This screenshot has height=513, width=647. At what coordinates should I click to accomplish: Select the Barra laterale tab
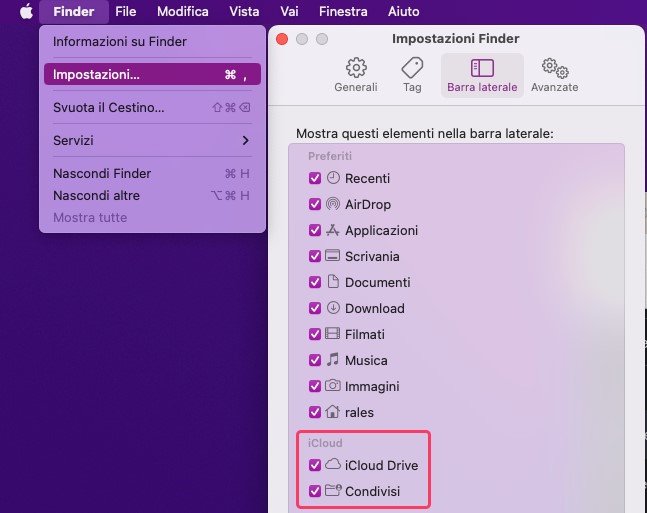pyautogui.click(x=482, y=75)
